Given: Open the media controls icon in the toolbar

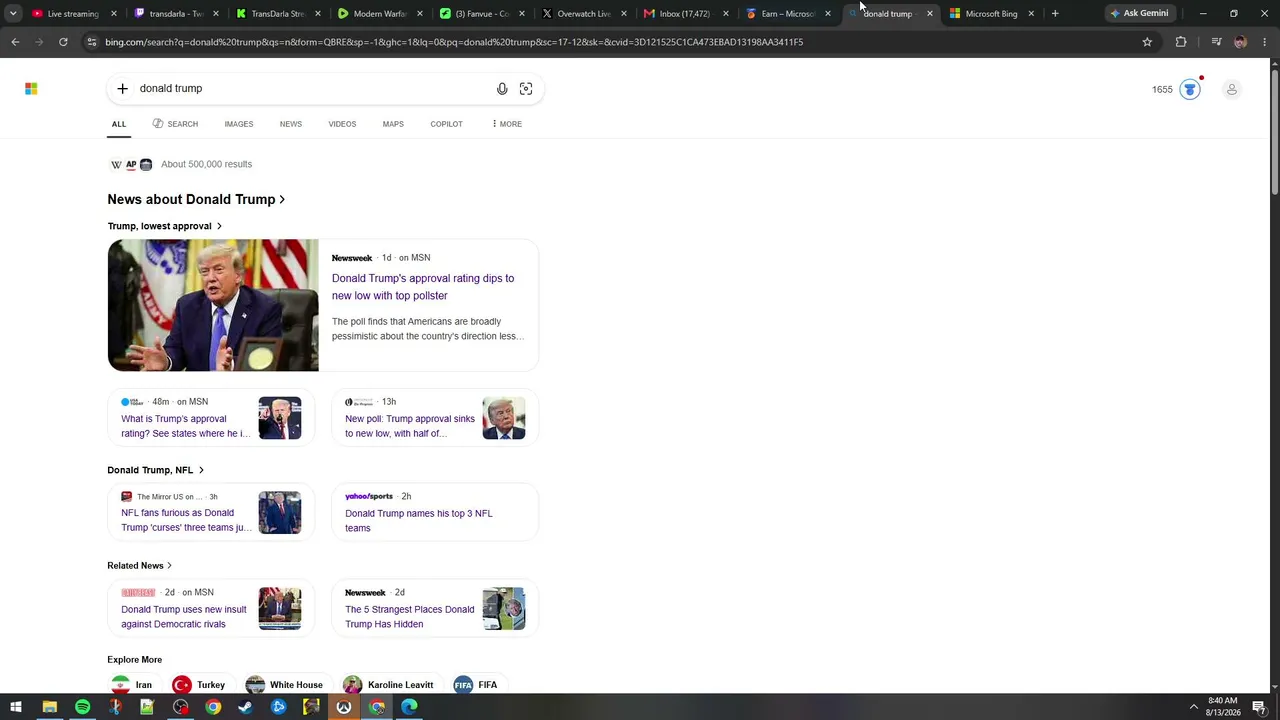Looking at the screenshot, I should click(1216, 42).
